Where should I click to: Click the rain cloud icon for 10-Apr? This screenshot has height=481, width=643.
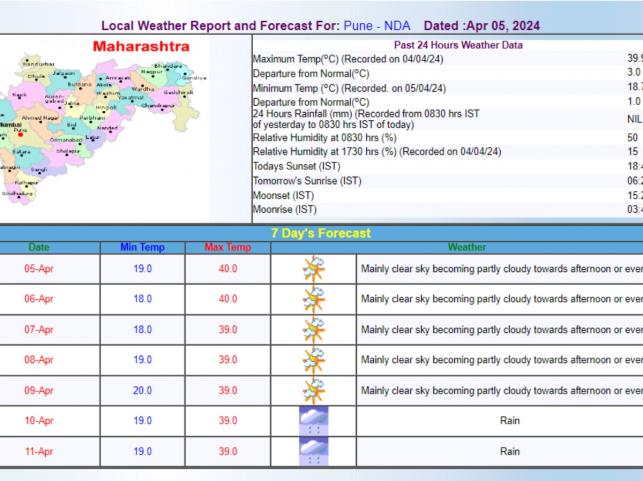[314, 421]
